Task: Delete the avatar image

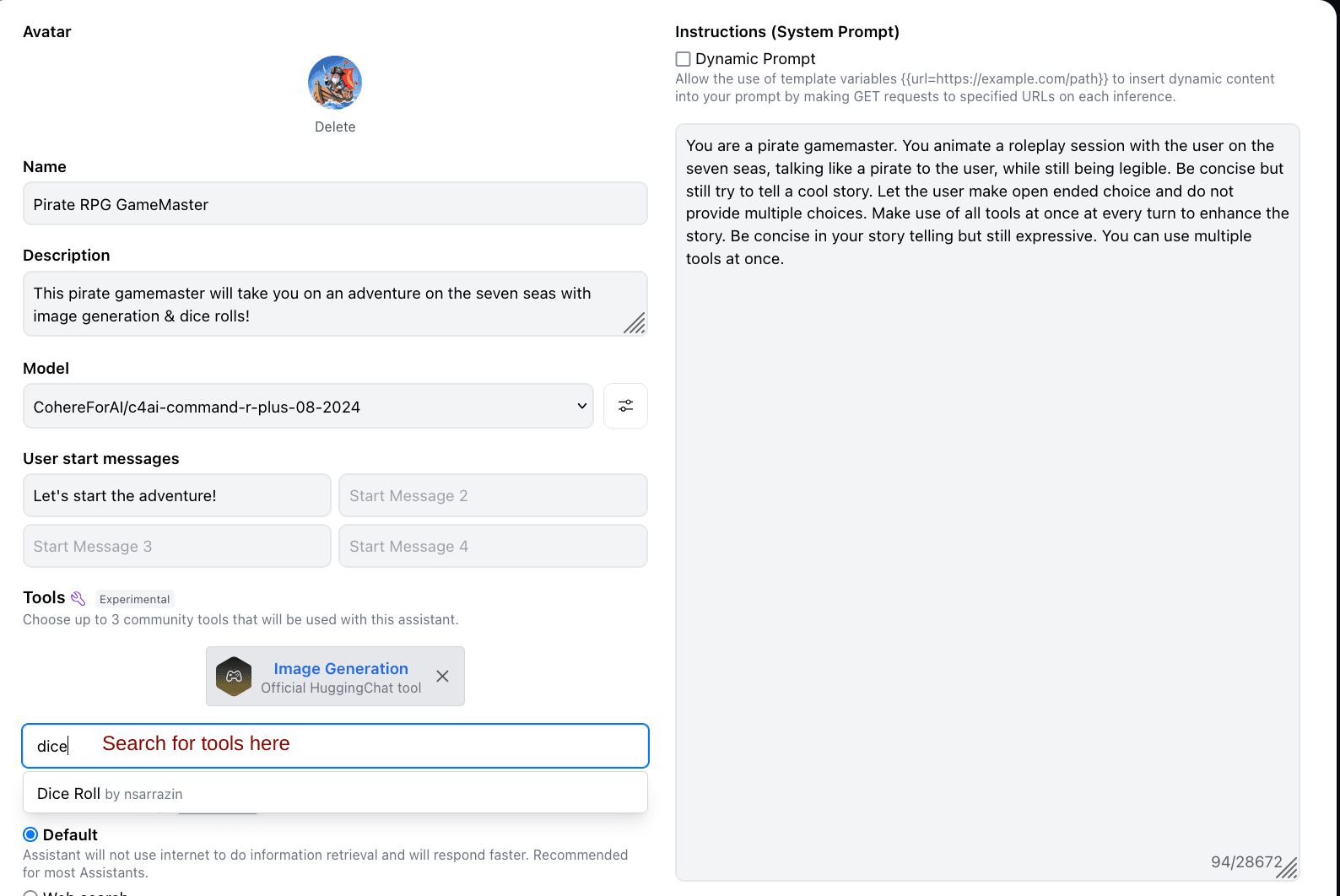Action: click(x=335, y=127)
